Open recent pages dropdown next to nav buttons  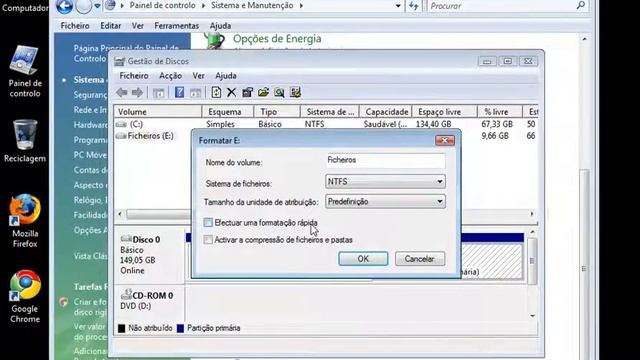(97, 6)
